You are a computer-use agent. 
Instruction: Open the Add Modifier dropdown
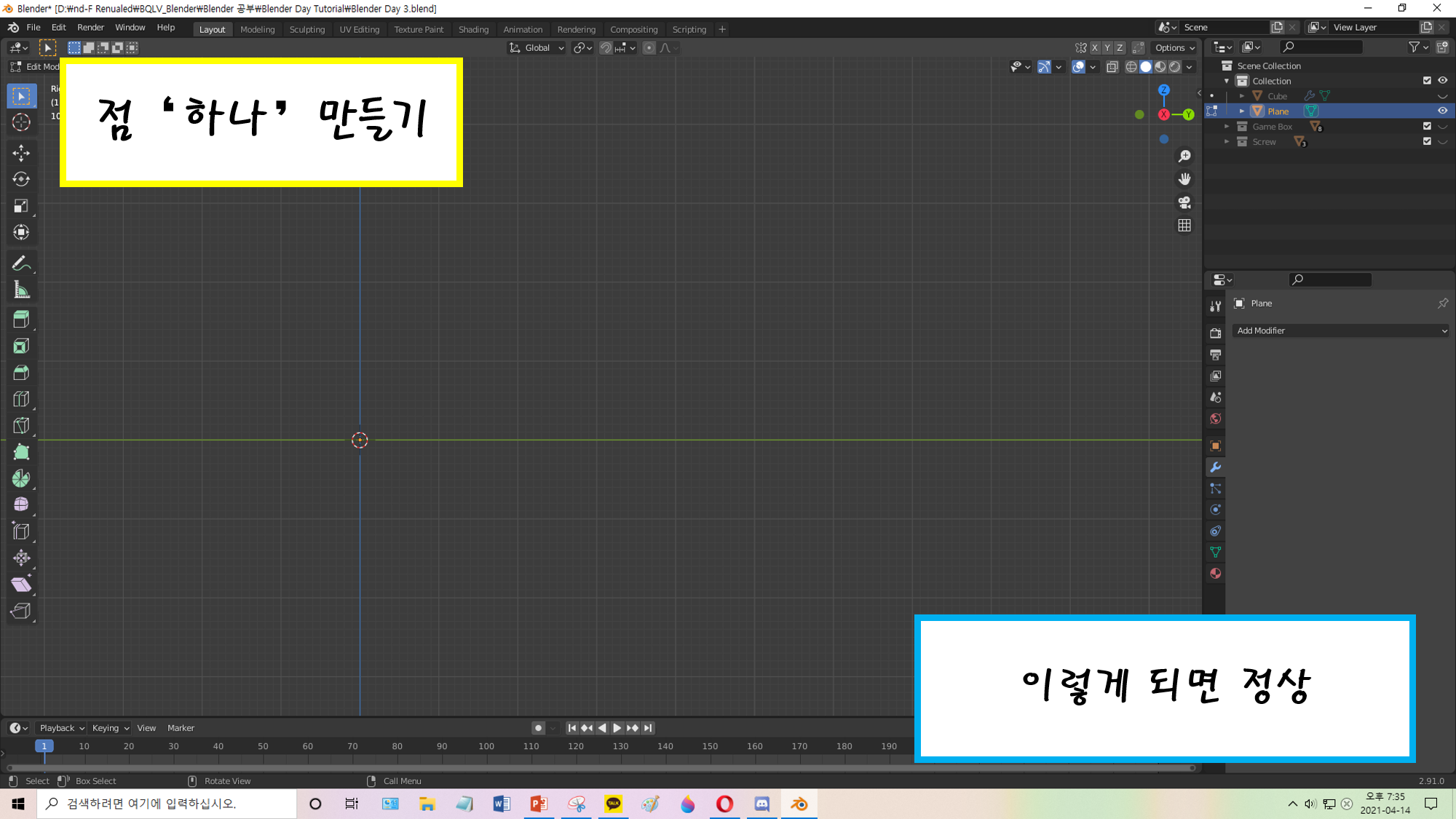[1340, 331]
